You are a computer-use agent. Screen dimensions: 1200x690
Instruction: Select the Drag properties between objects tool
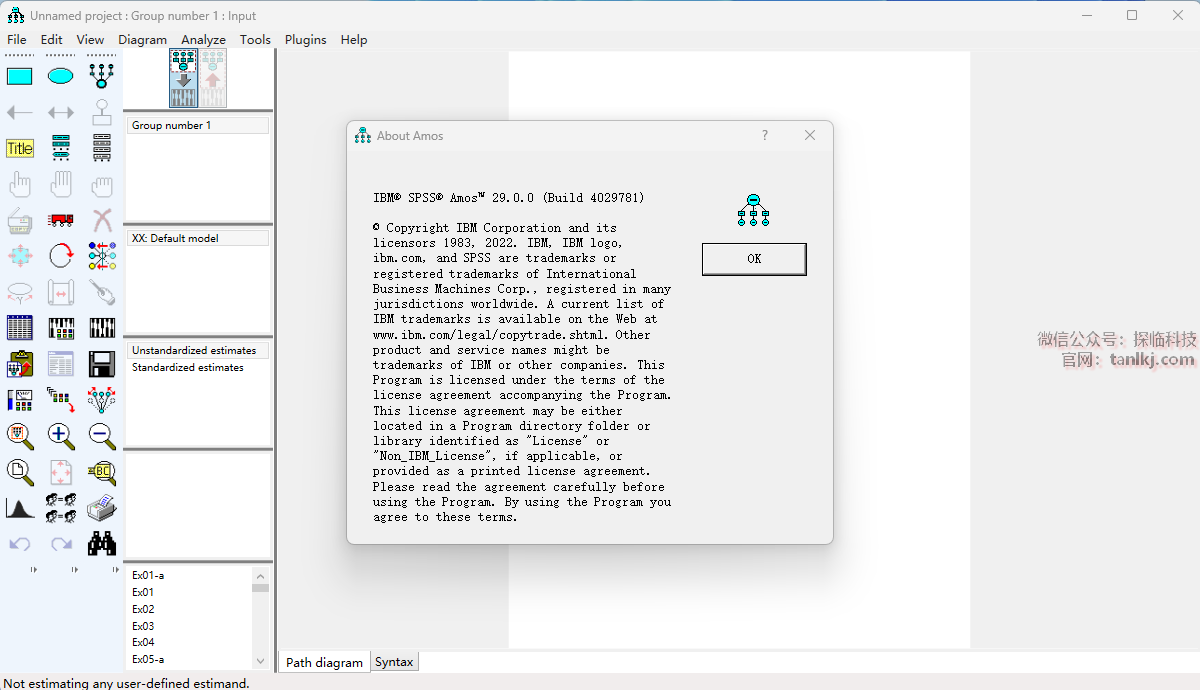[61, 400]
